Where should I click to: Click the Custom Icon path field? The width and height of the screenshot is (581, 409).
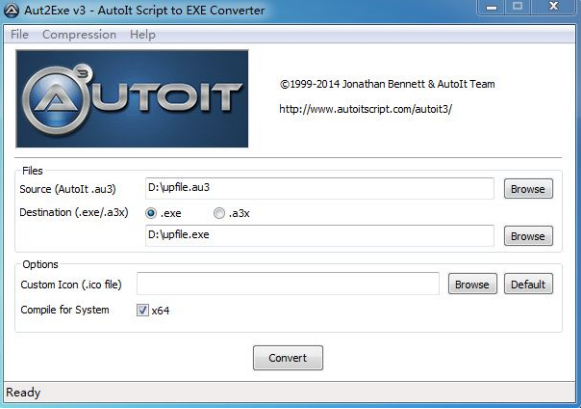coord(288,284)
